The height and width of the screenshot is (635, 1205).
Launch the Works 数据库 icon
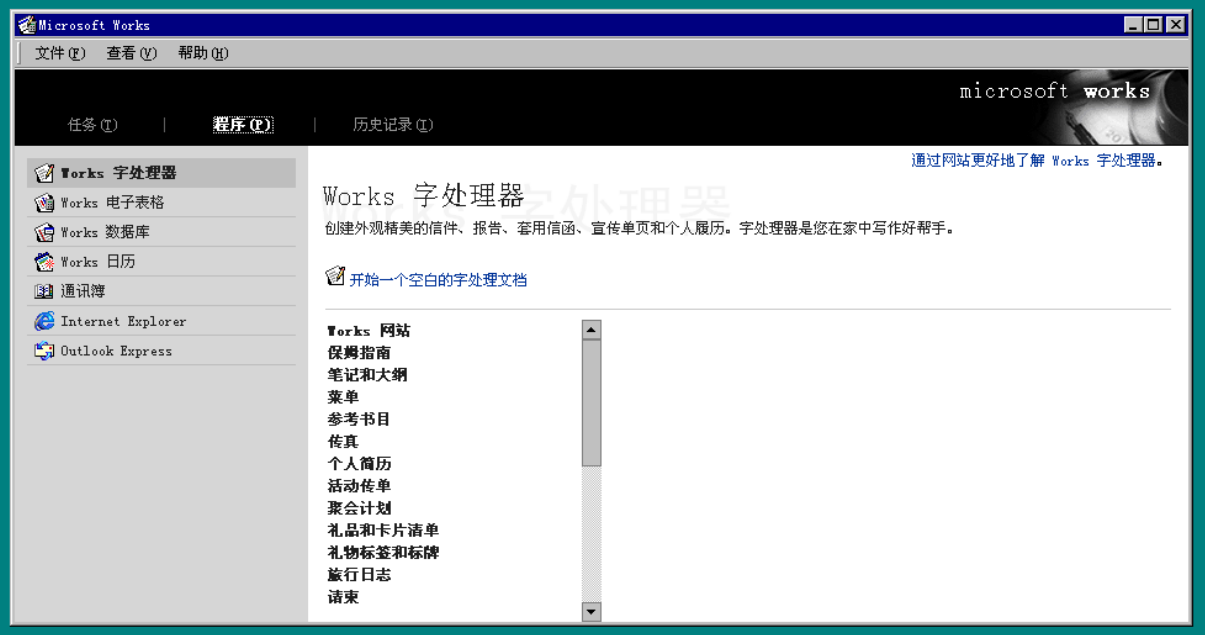44,232
